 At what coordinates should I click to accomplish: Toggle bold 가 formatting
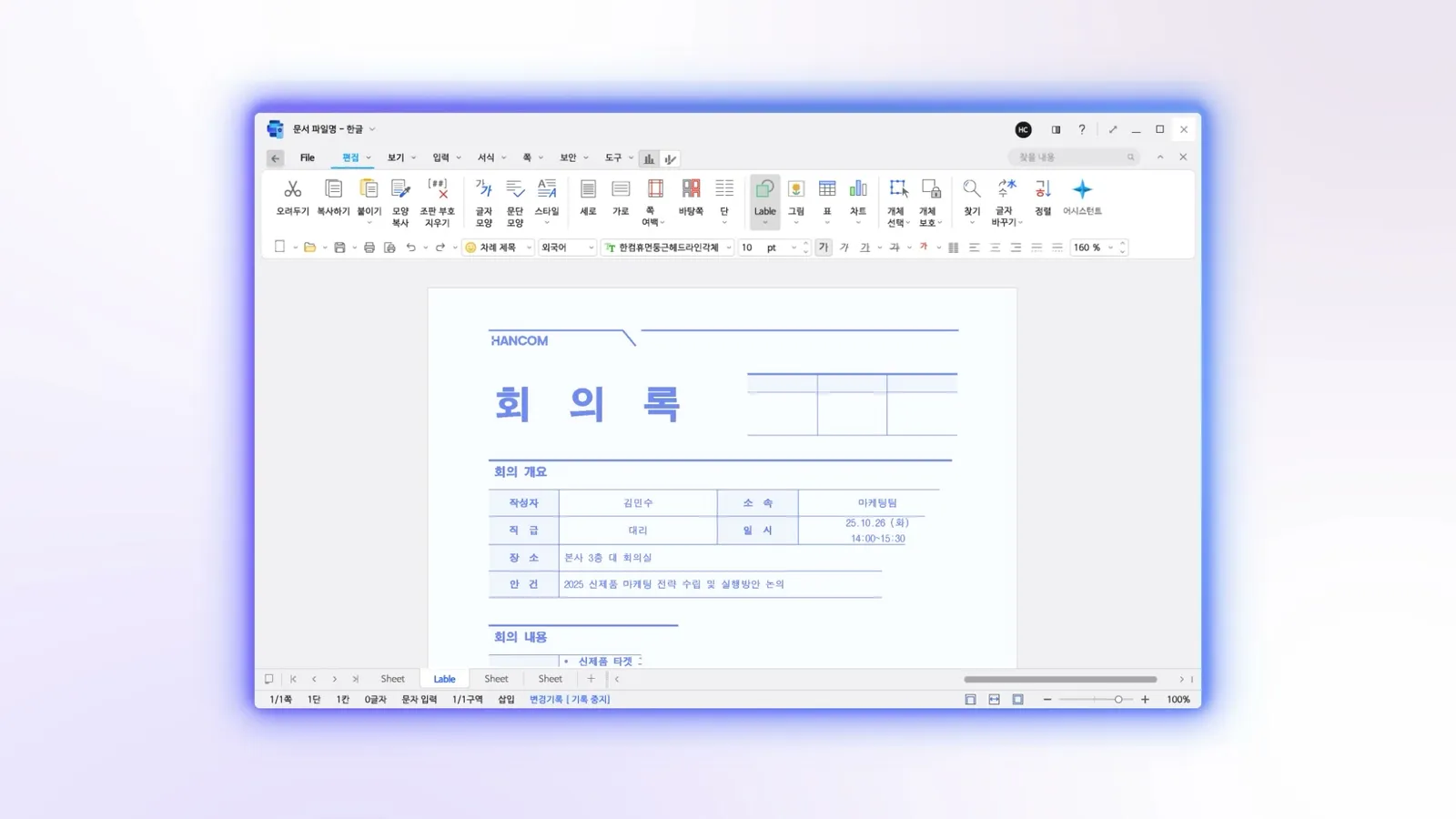coord(824,247)
